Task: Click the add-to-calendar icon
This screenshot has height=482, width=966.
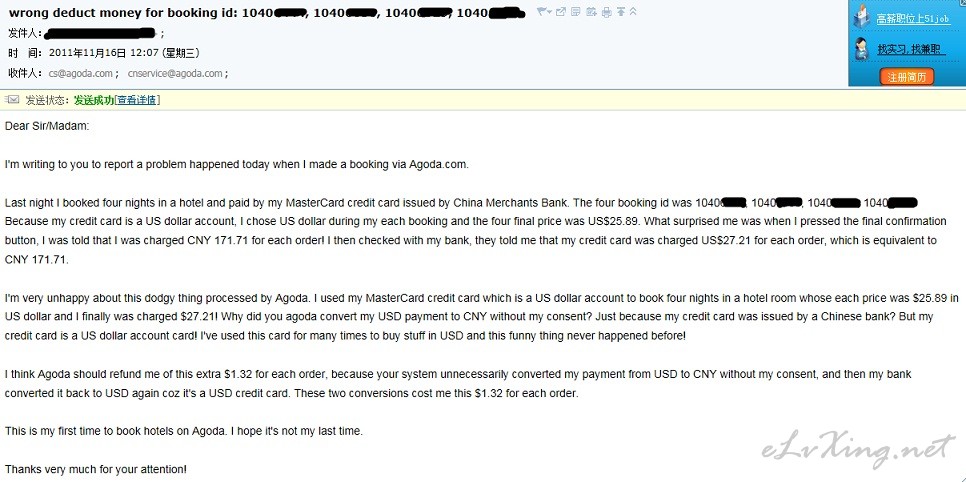Action: [591, 11]
